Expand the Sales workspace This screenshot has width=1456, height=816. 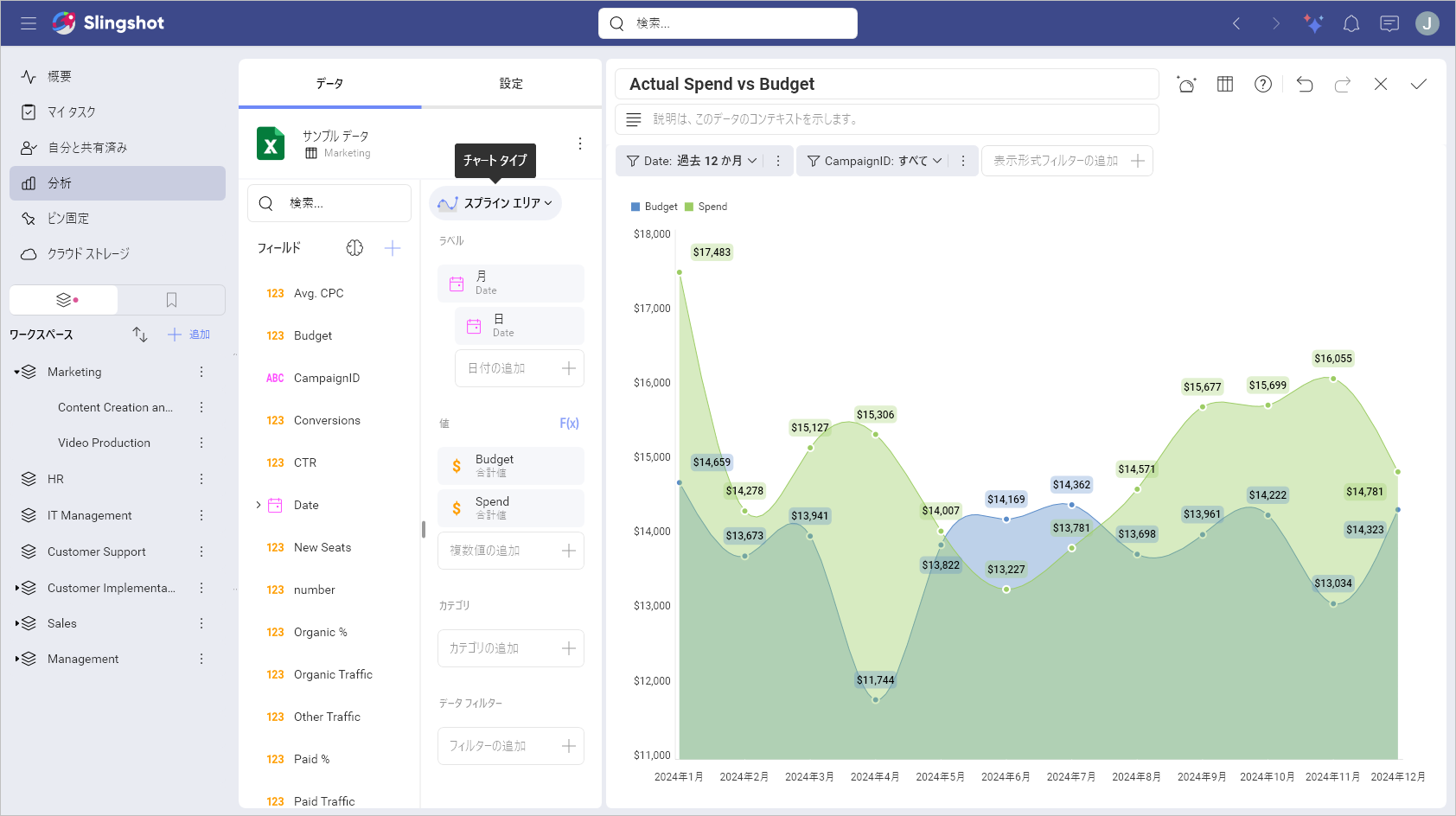[16, 623]
